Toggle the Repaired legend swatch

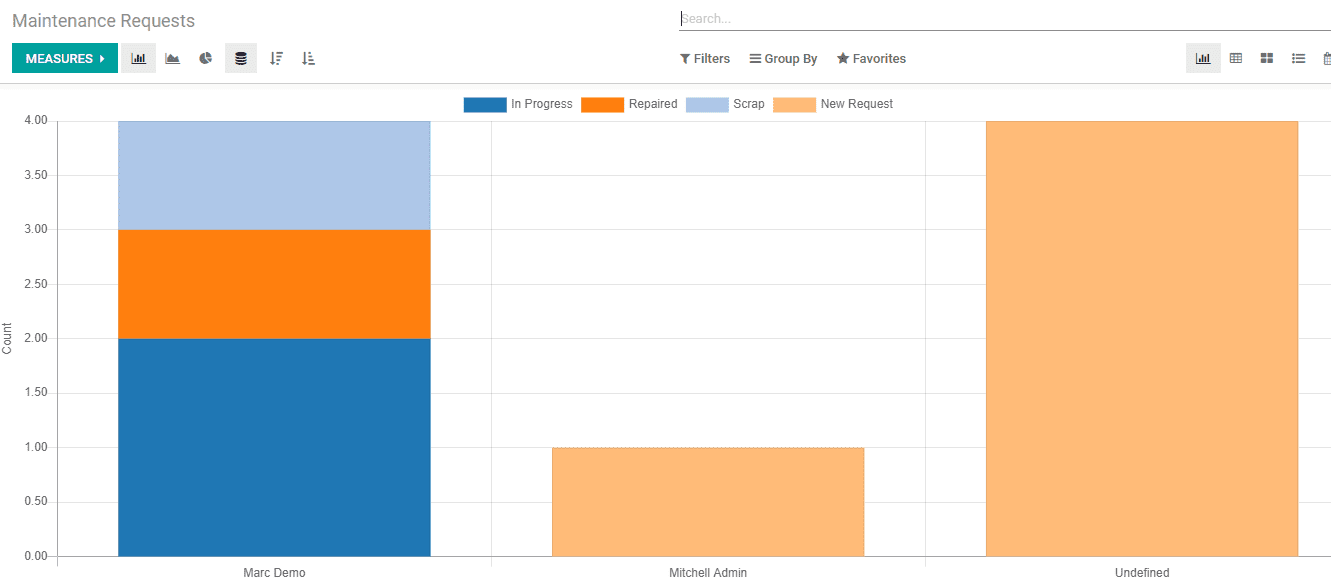pyautogui.click(x=603, y=104)
